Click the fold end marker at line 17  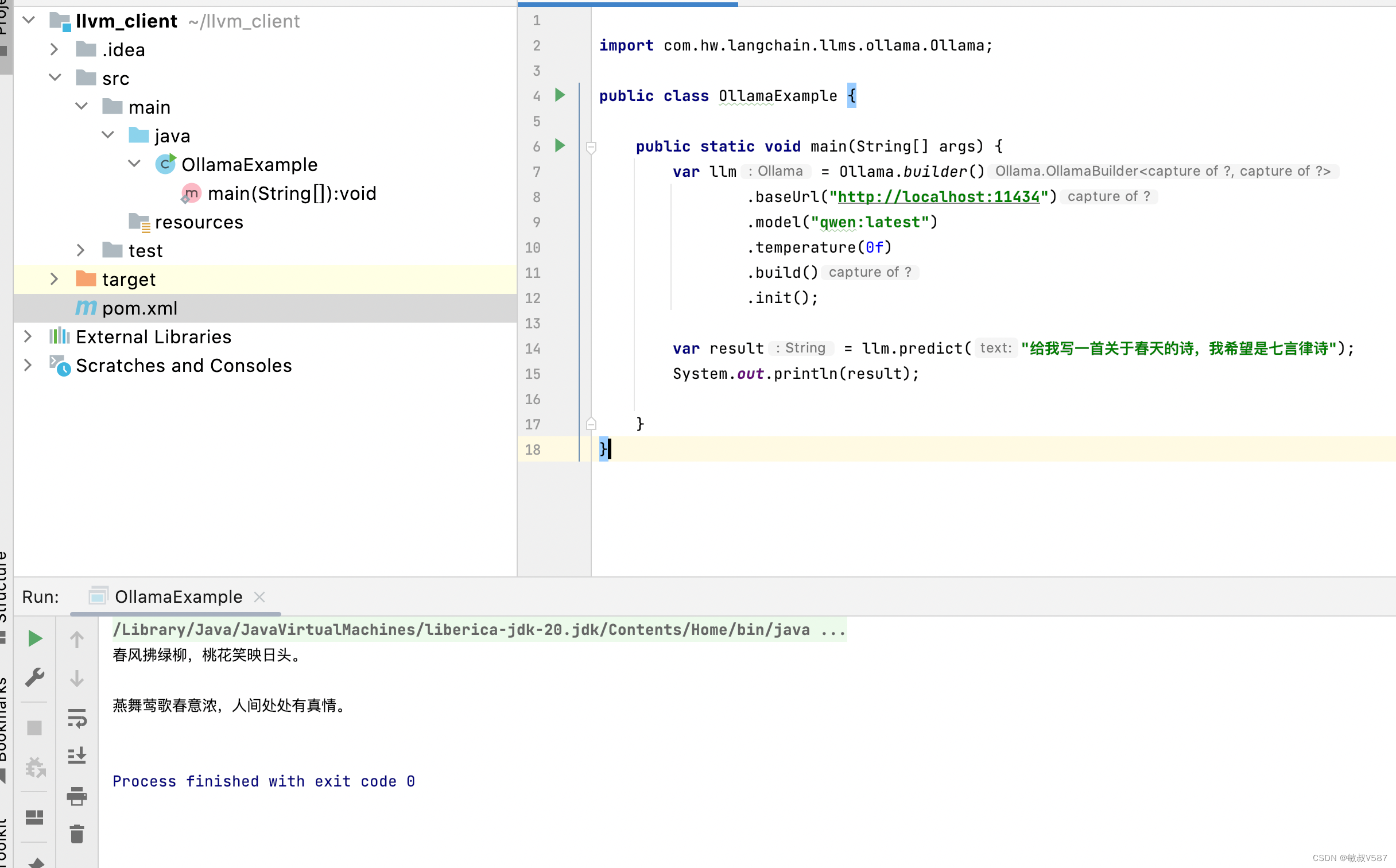591,424
